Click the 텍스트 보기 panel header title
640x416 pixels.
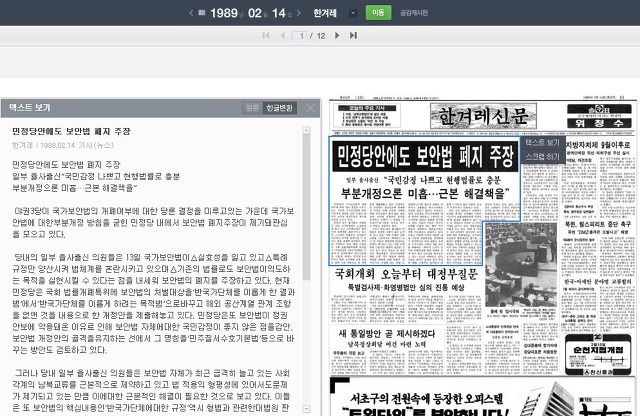pos(29,107)
